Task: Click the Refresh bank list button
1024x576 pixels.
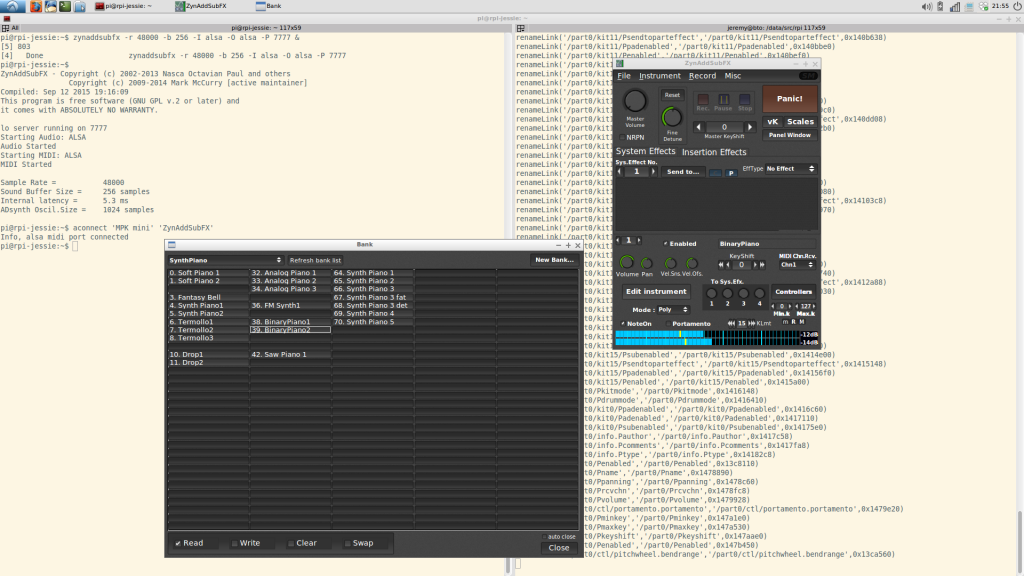Action: click(x=315, y=260)
